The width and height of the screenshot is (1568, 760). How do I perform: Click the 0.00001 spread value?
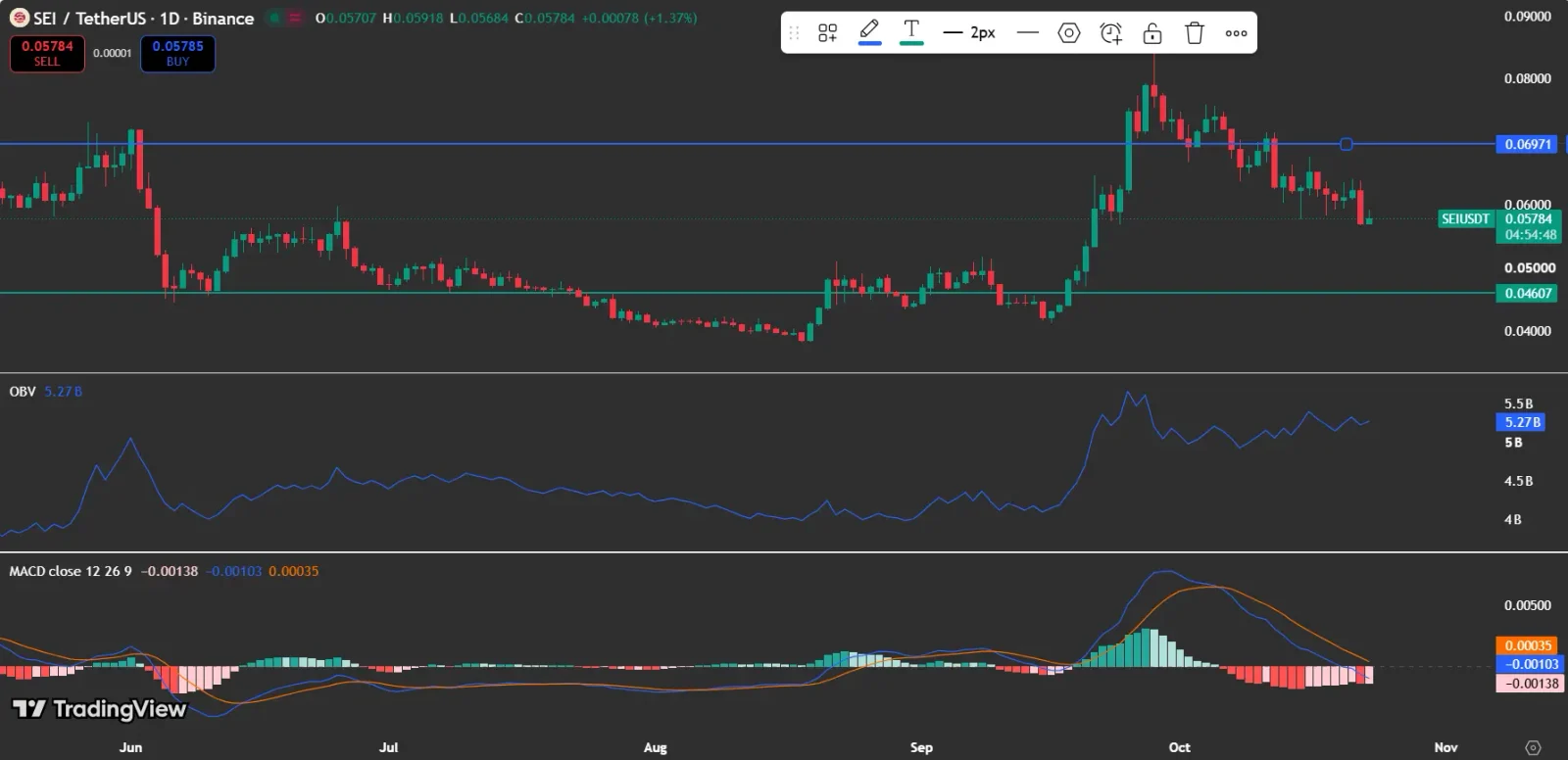(113, 53)
